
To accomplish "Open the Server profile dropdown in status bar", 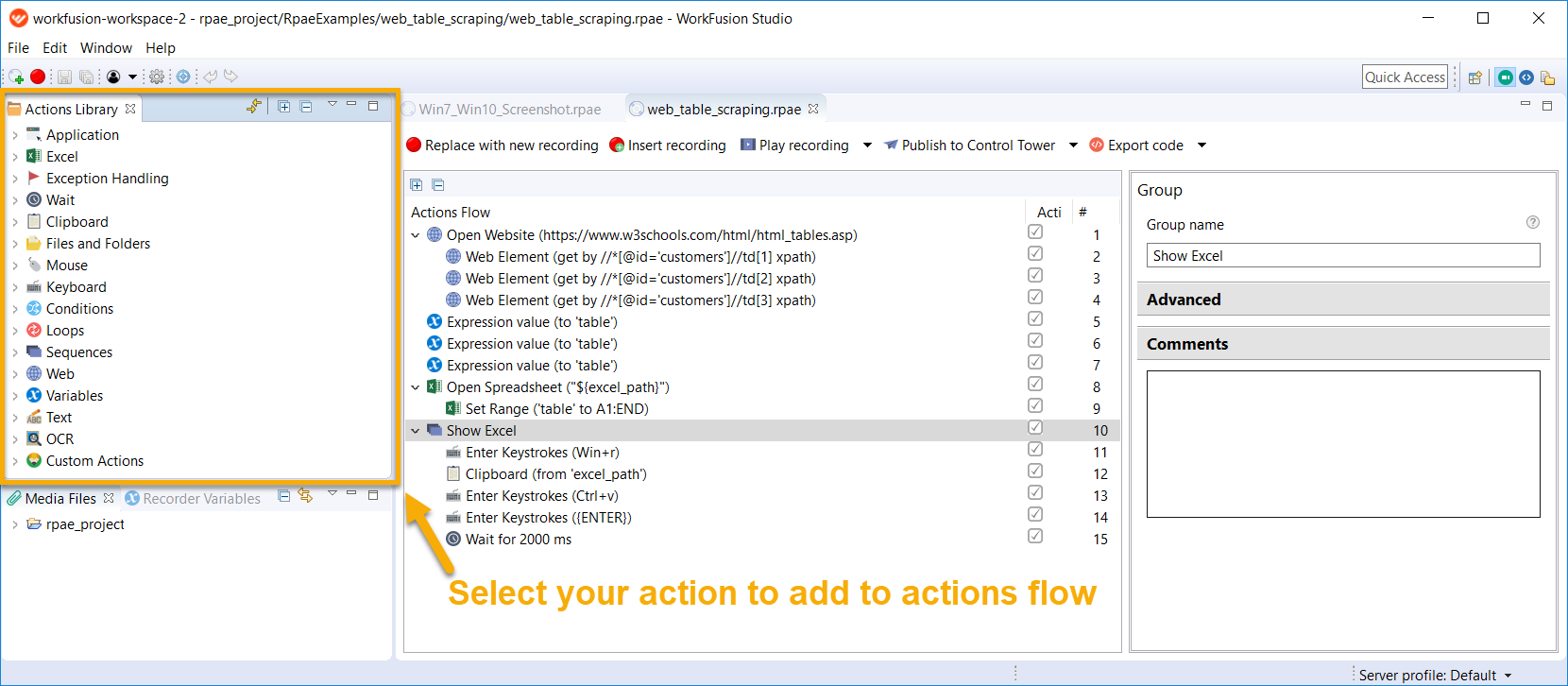I will point(1508,676).
